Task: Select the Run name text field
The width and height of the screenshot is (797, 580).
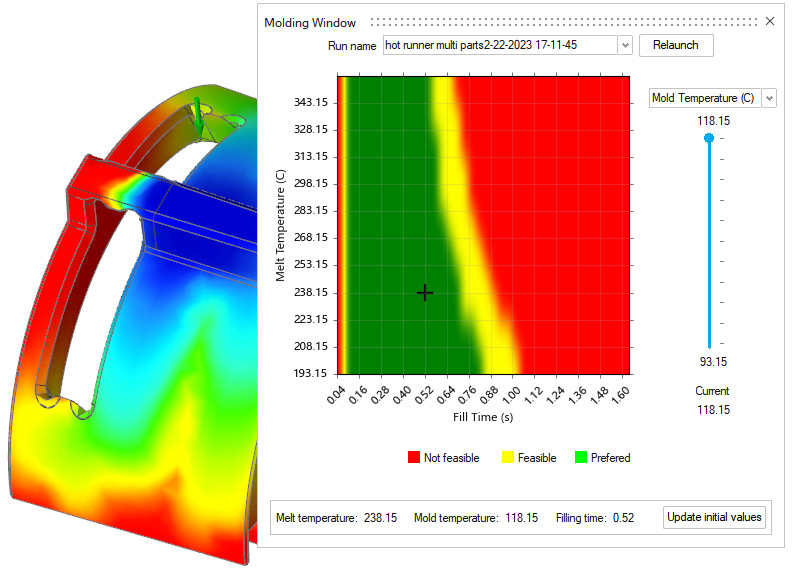Action: (498, 46)
